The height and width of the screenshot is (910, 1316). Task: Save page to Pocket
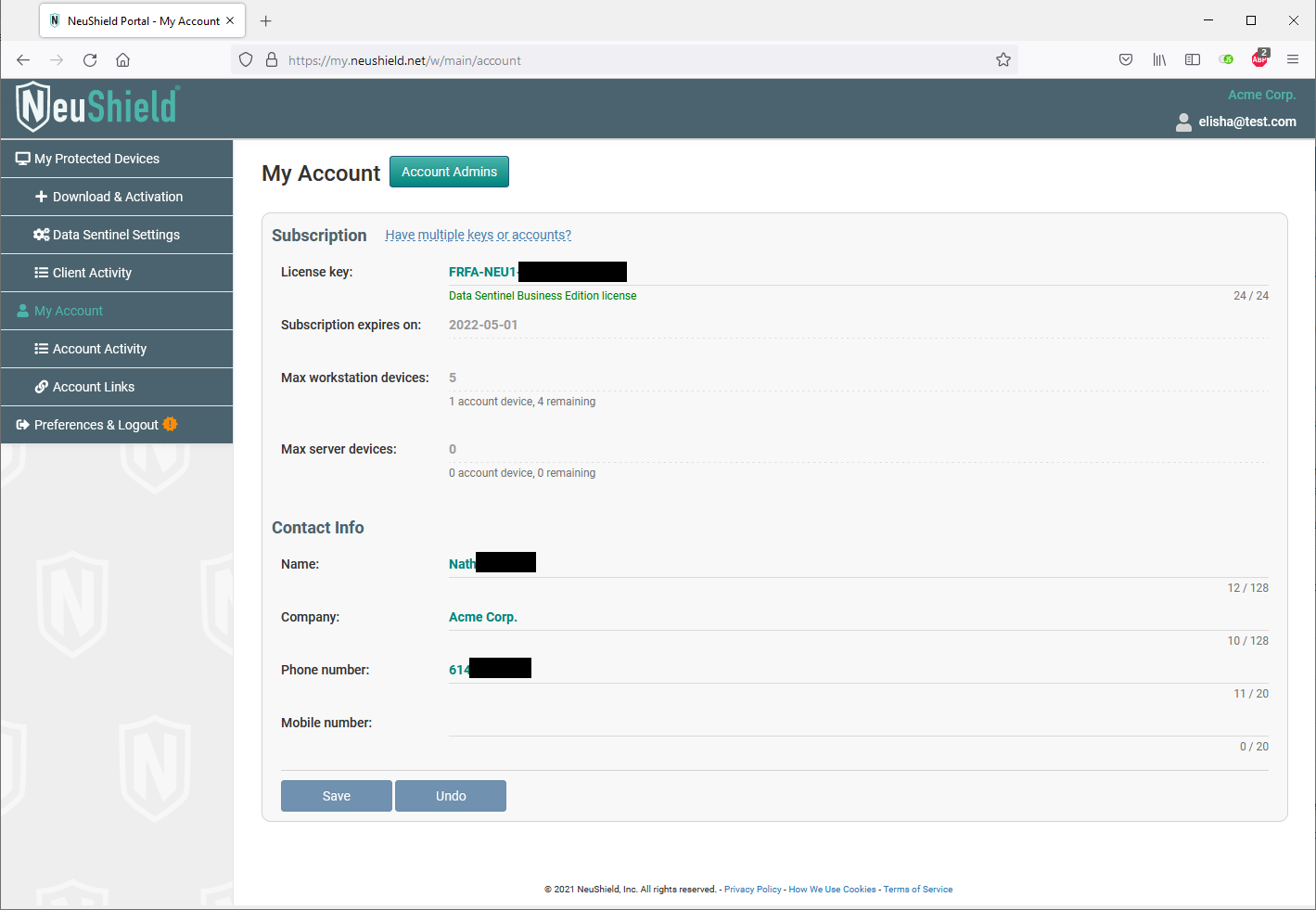[1126, 60]
